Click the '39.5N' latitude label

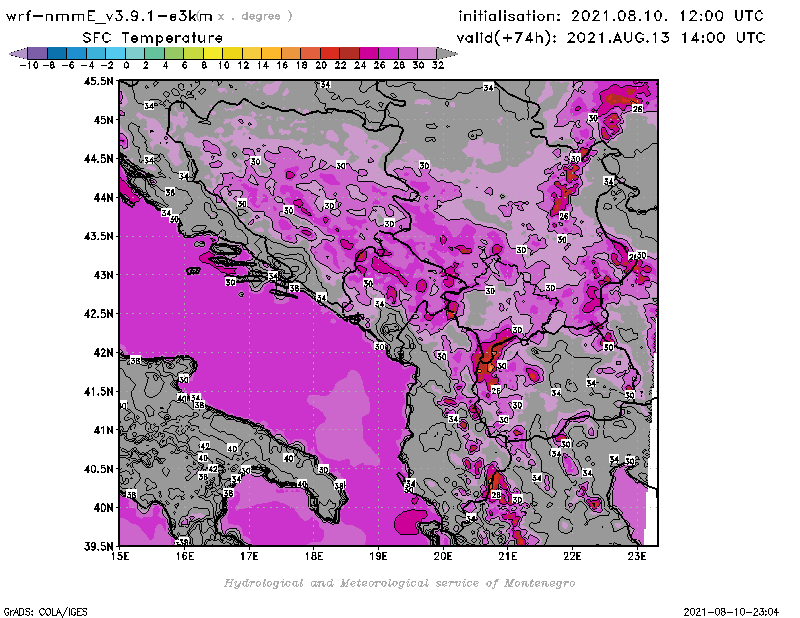[98, 547]
